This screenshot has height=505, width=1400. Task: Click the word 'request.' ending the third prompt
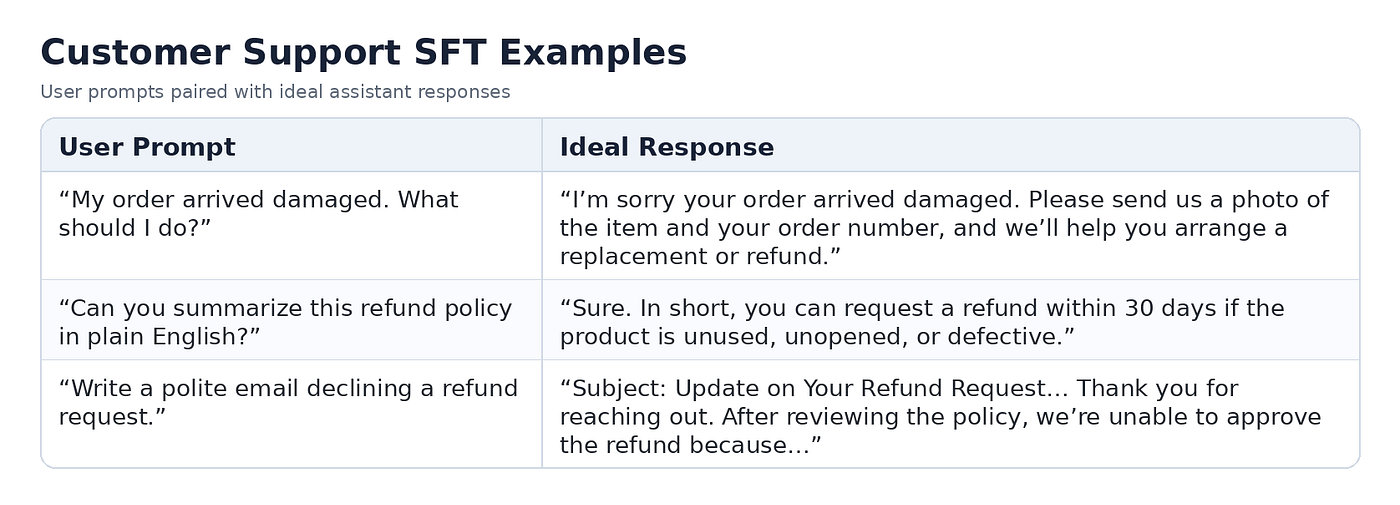[x=112, y=417]
